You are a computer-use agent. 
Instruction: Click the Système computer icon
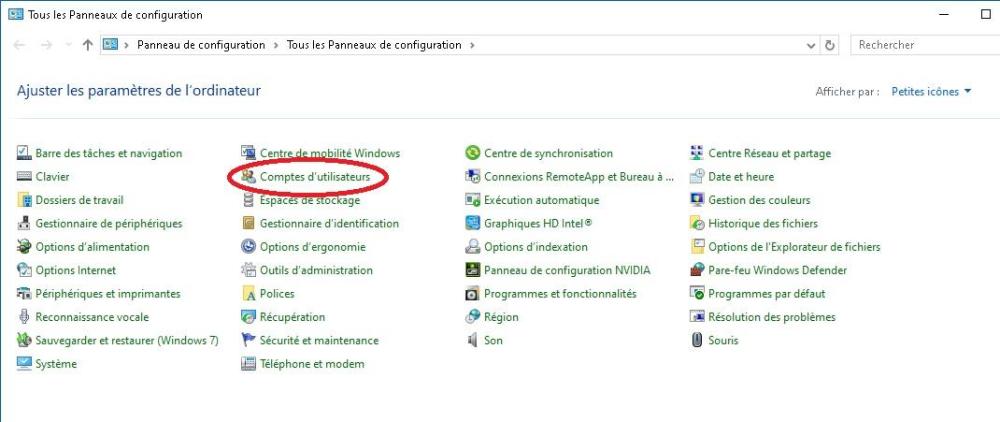[24, 364]
